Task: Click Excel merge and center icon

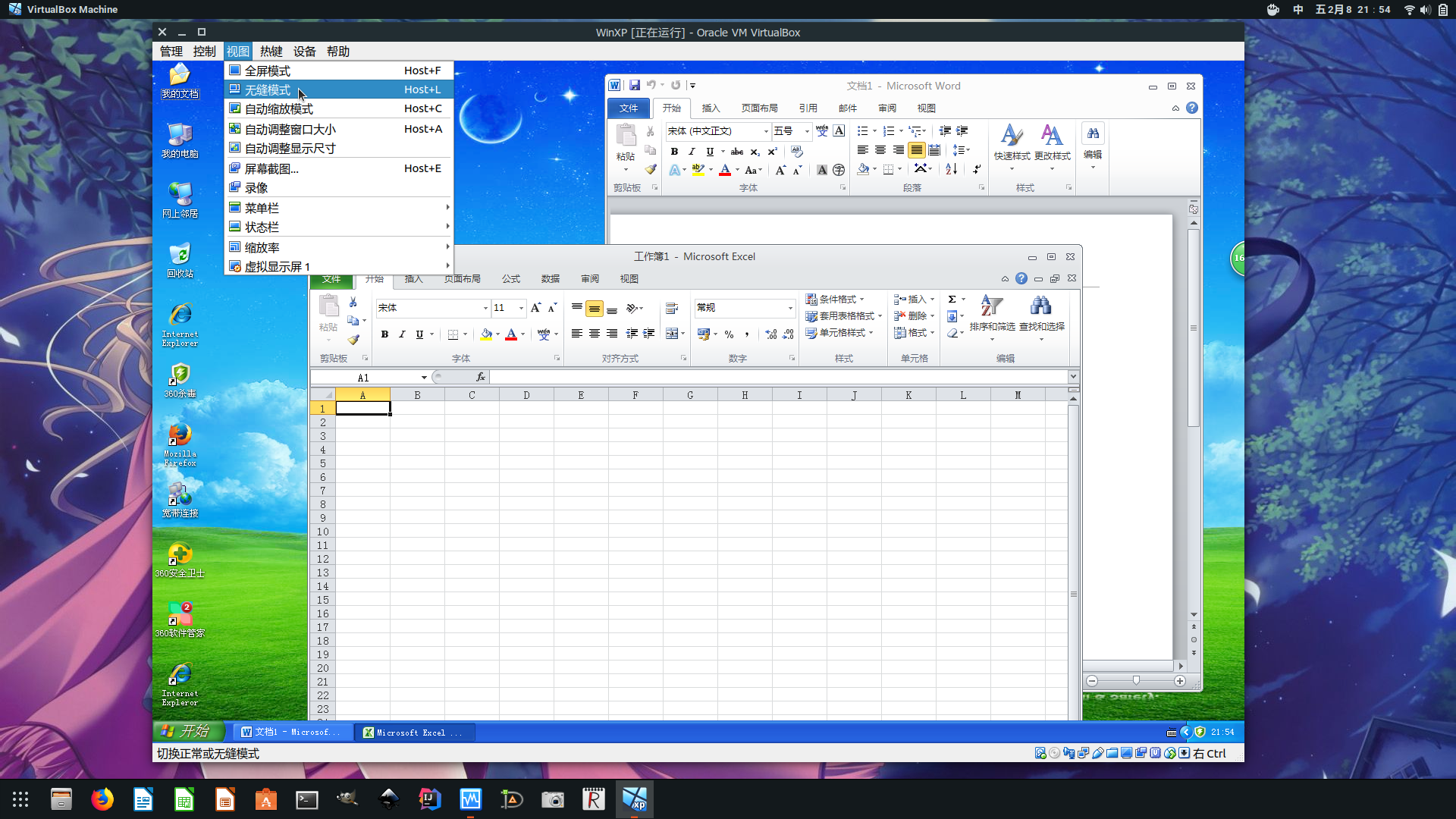Action: pyautogui.click(x=671, y=334)
